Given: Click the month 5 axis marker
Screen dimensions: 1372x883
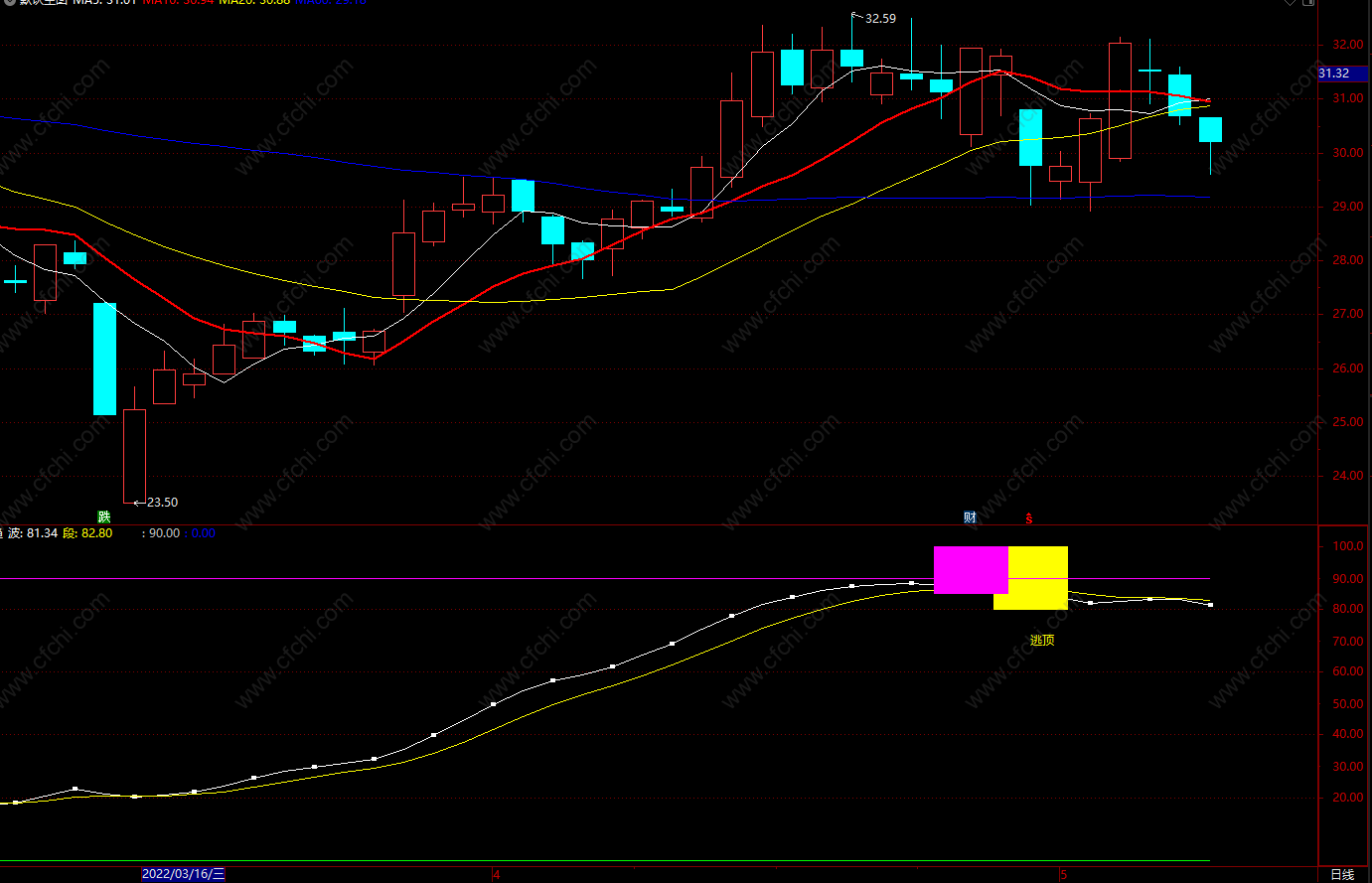Looking at the screenshot, I should coord(1063,875).
